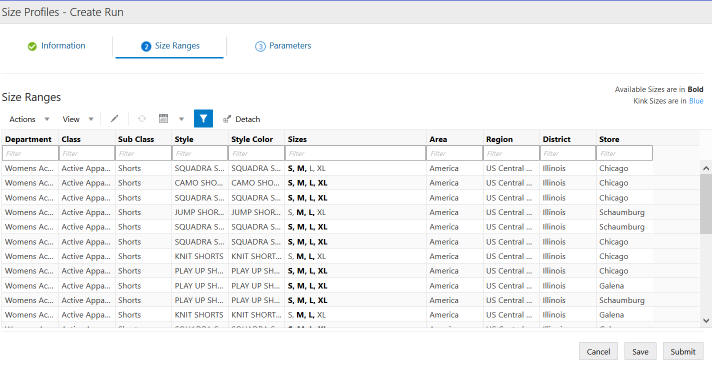Screen dimensions: 712x373
Task: Select the JUMP SHOR... style cell
Action: tap(199, 212)
